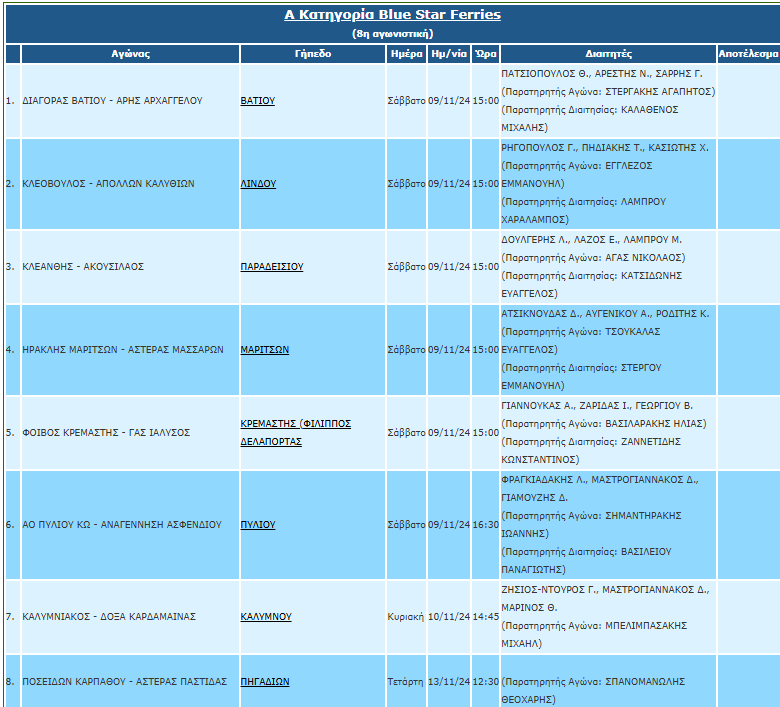
Task: Click referees ΡΗΓΟΠΟΥΛΟΣ Γ., ΠΗΔΙΑΚΗΣ Τ., ΚΑΣΙΩΤΗΣ Χ.
Action: [x=605, y=148]
